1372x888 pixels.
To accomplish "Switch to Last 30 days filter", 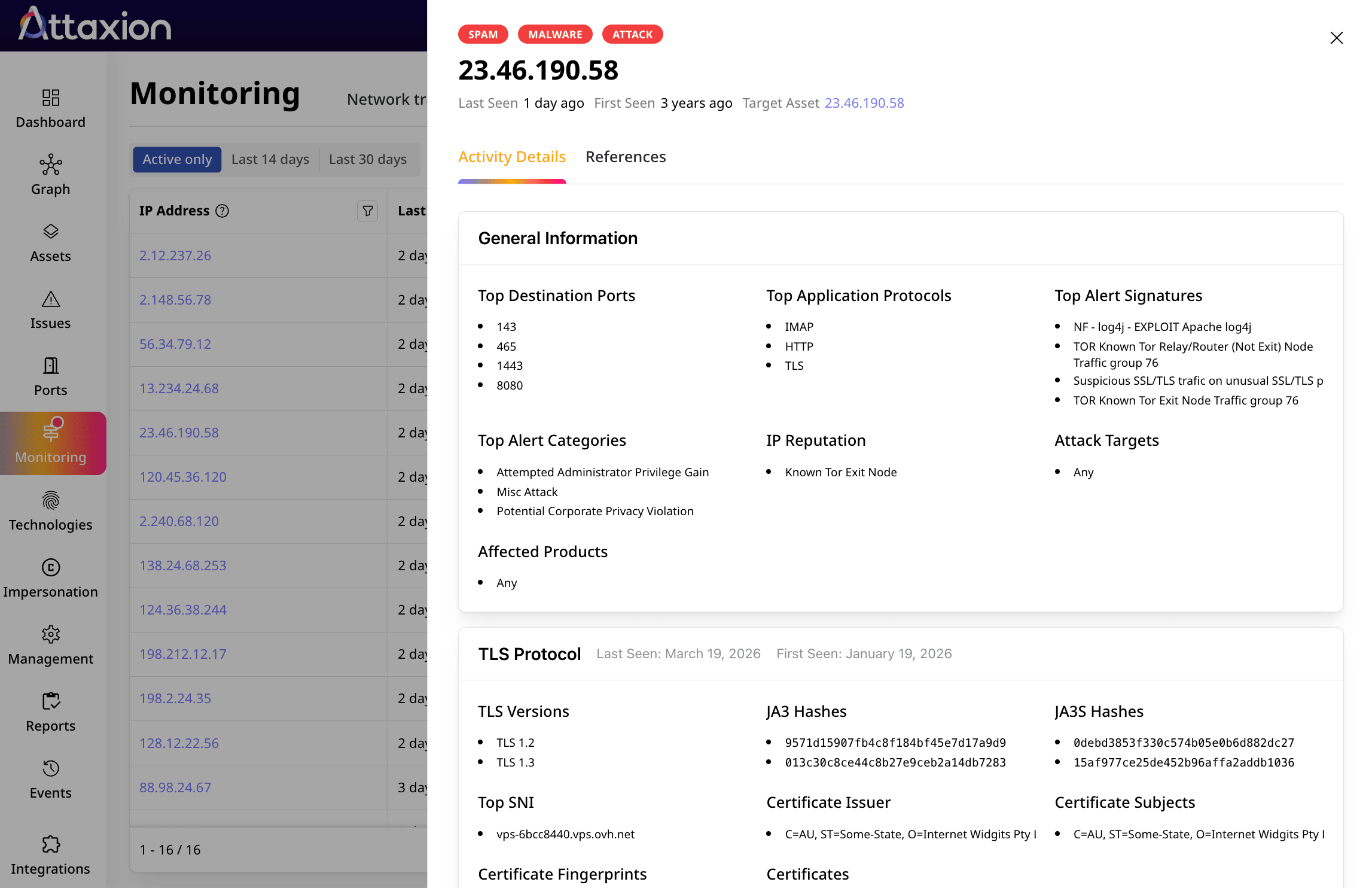I will [368, 159].
